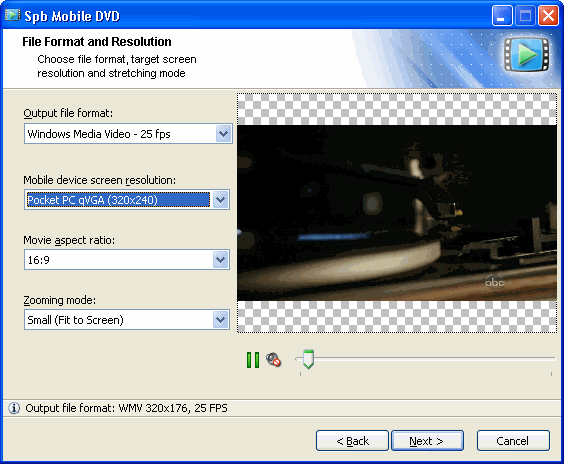This screenshot has height=464, width=564.
Task: Close the Spb Mobile DVD window
Action: pos(548,16)
